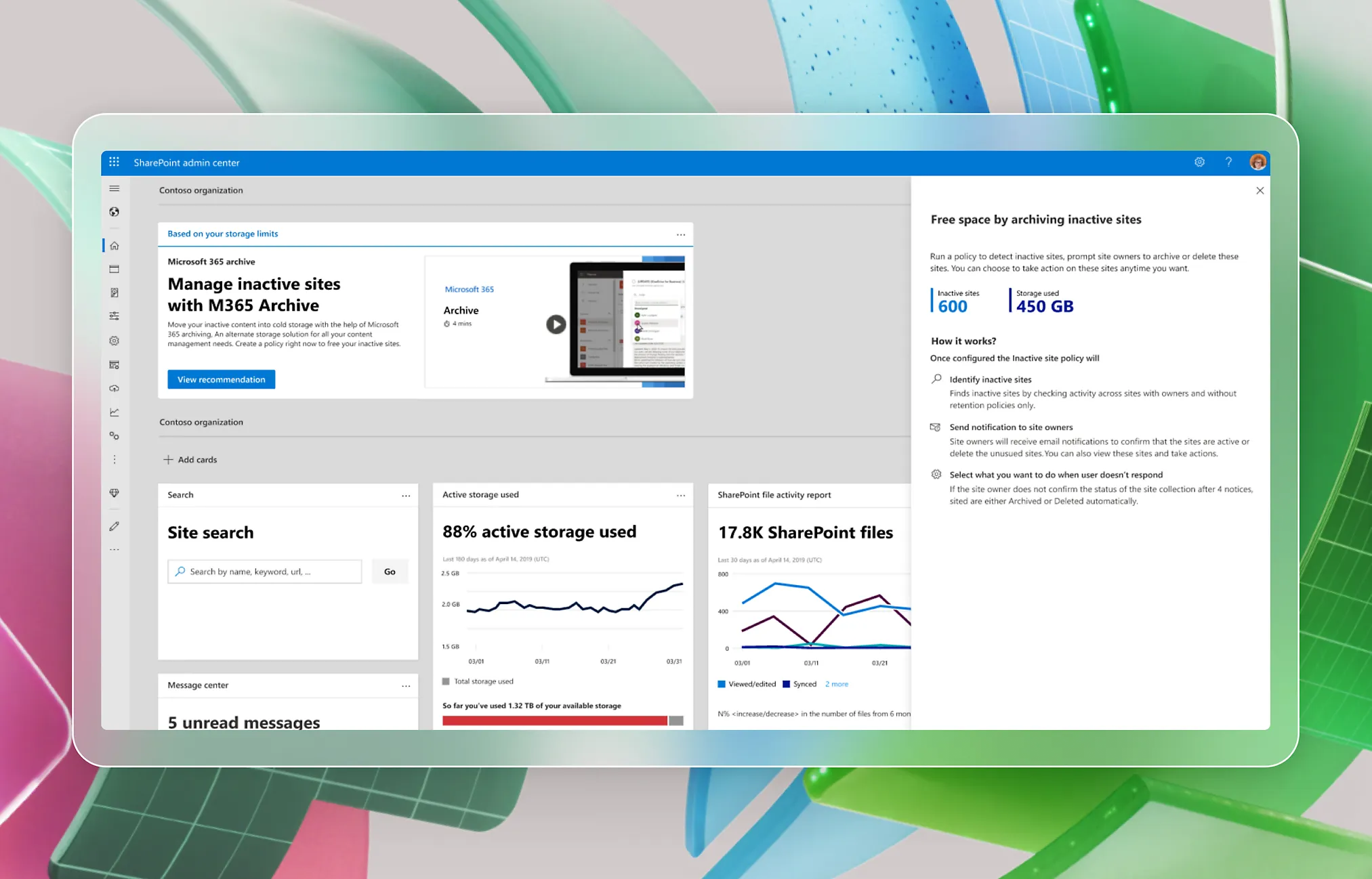1372x879 pixels.
Task: Click the diamond icon in sidebar
Action: click(114, 493)
